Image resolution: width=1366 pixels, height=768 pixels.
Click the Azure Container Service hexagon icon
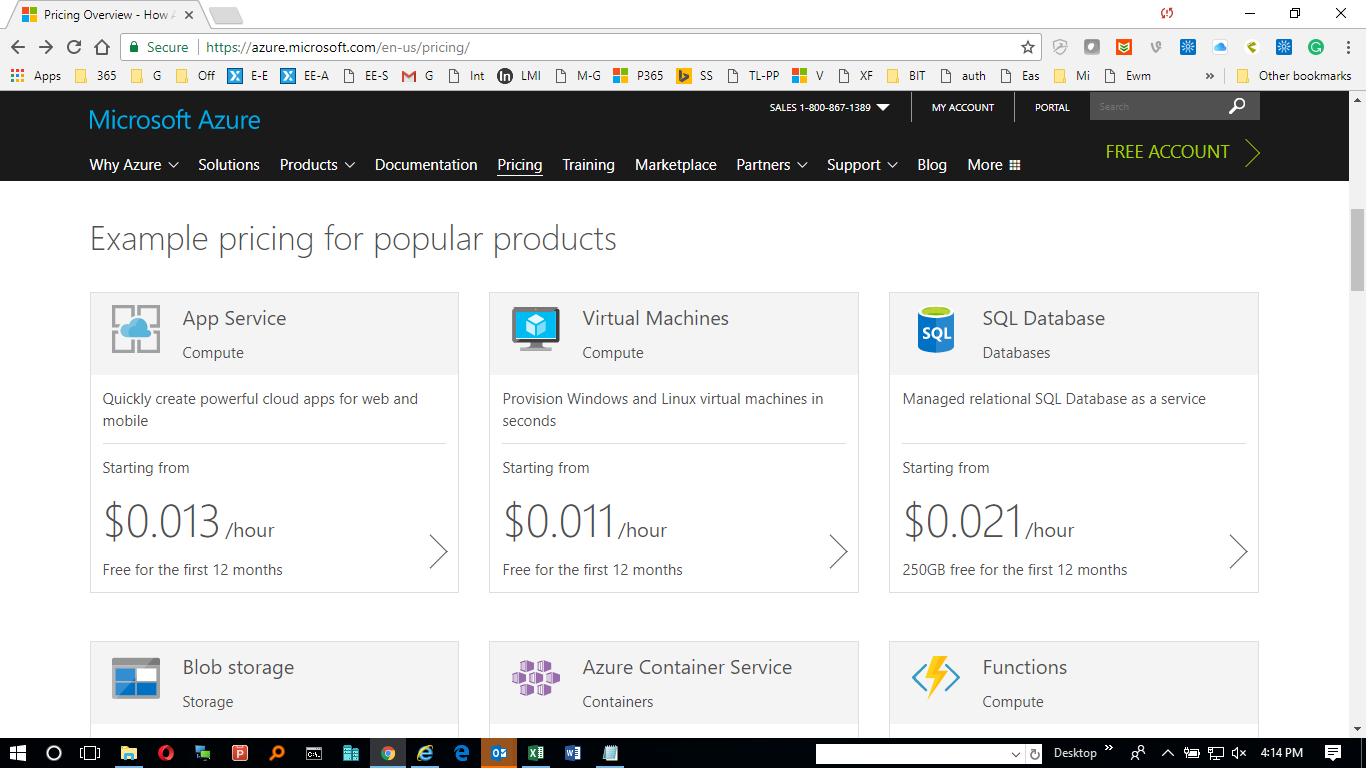point(536,678)
